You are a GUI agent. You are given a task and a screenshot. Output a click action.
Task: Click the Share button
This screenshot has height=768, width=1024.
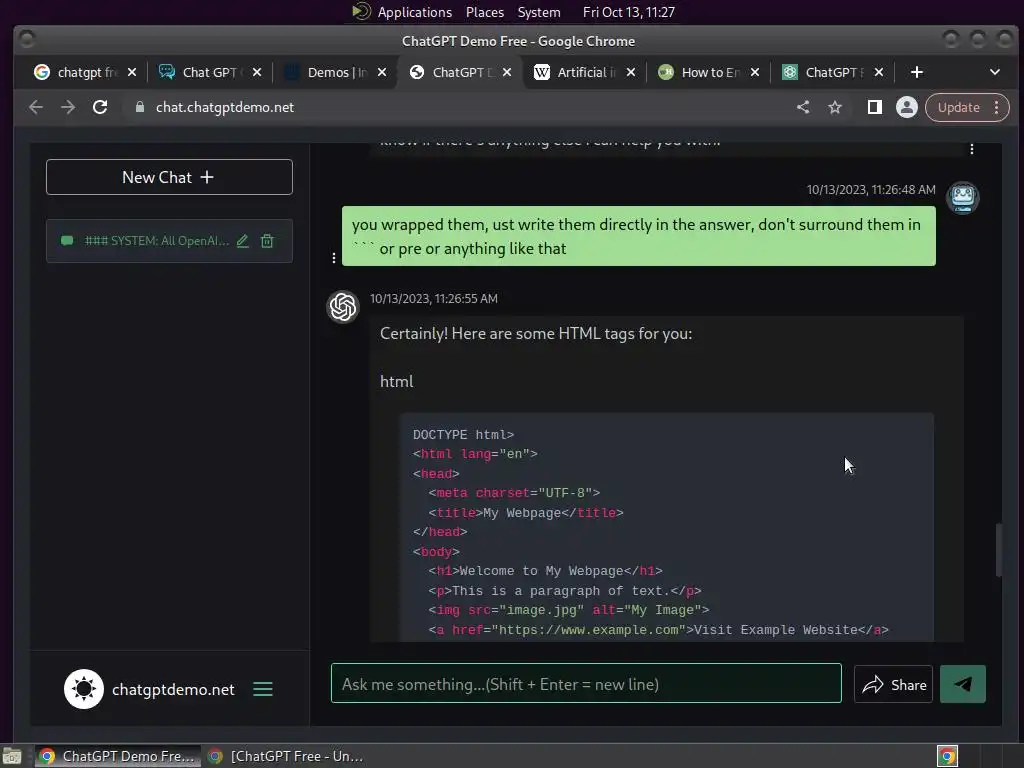893,684
